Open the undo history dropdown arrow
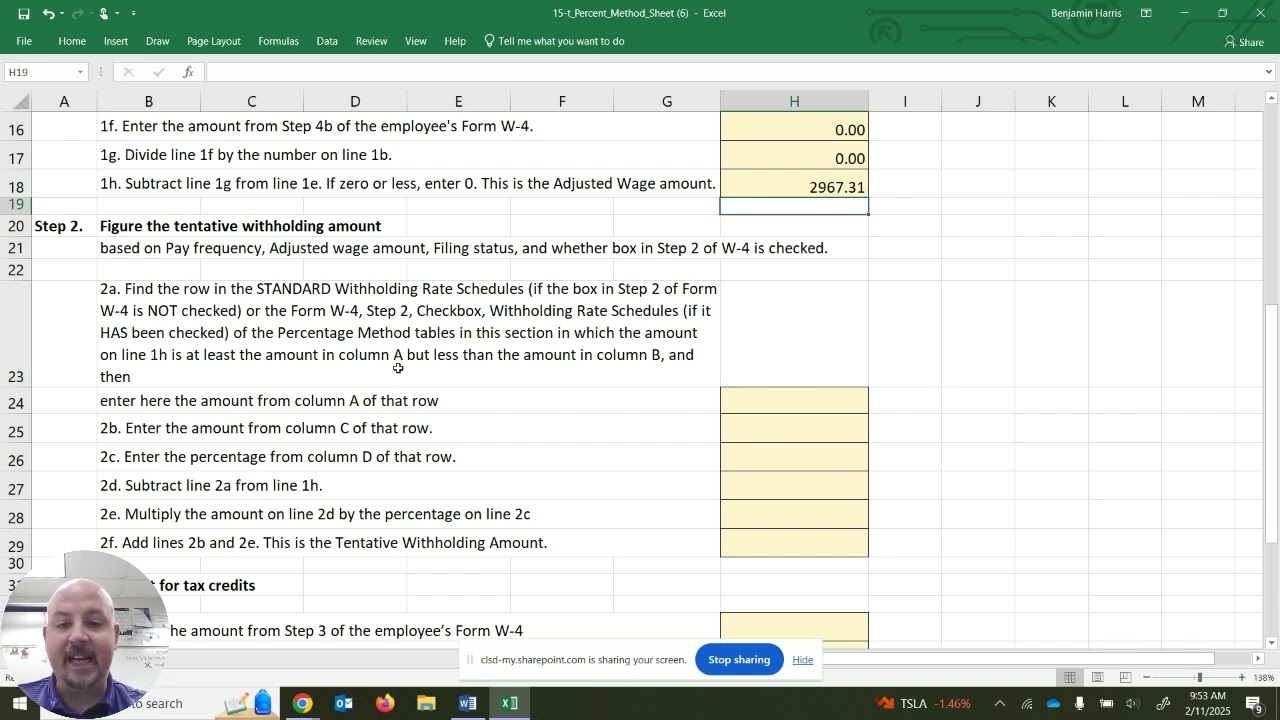This screenshot has width=1280, height=720. (x=62, y=14)
